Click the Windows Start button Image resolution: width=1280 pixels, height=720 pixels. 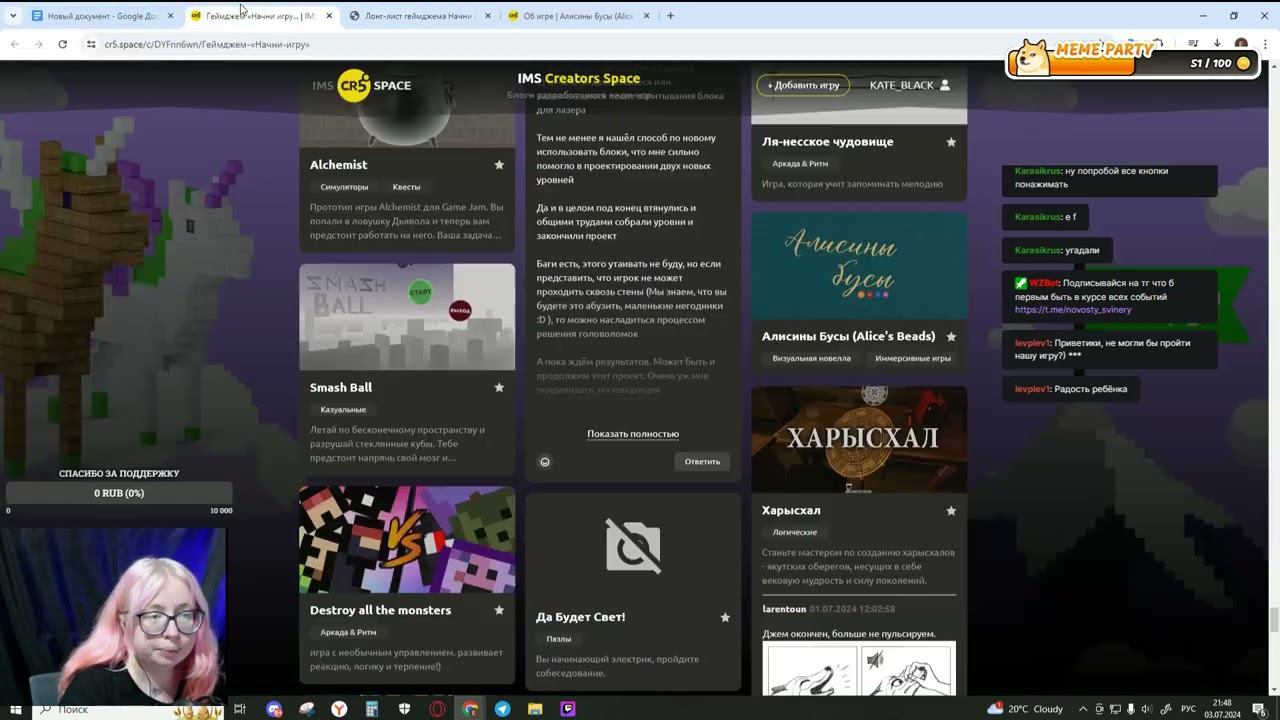coord(15,709)
